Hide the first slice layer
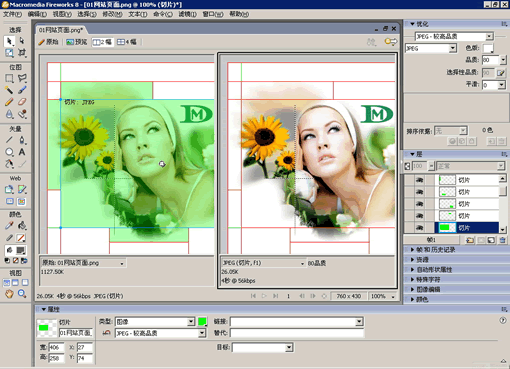Screen dimensions: 510x369 click(x=419, y=180)
